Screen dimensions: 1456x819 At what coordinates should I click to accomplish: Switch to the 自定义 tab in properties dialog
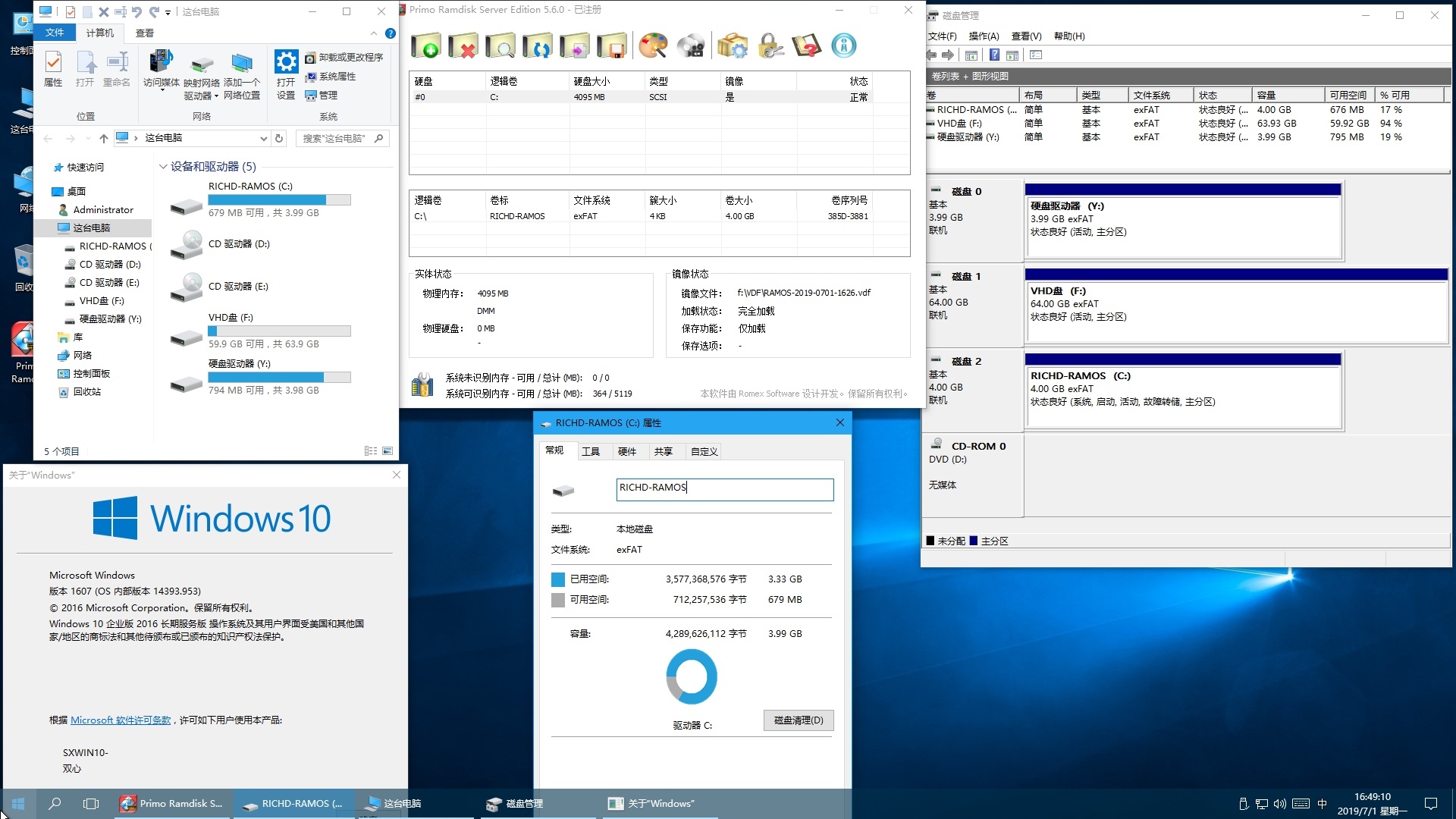(x=704, y=451)
